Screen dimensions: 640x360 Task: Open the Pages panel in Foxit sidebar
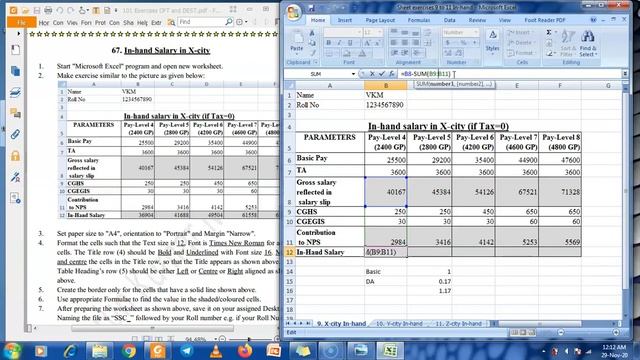pyautogui.click(x=15, y=71)
